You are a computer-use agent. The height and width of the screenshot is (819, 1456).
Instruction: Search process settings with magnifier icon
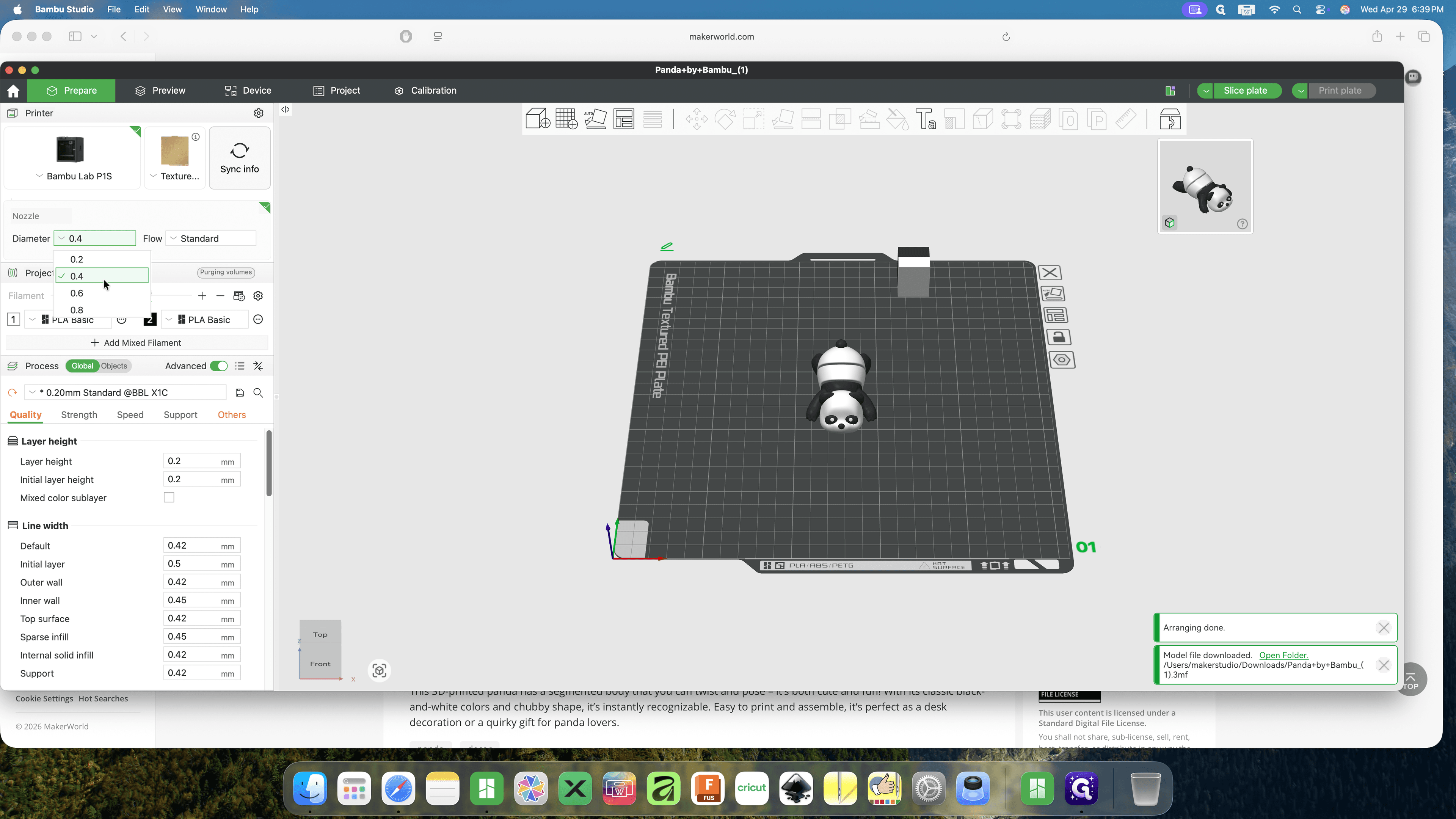(258, 392)
